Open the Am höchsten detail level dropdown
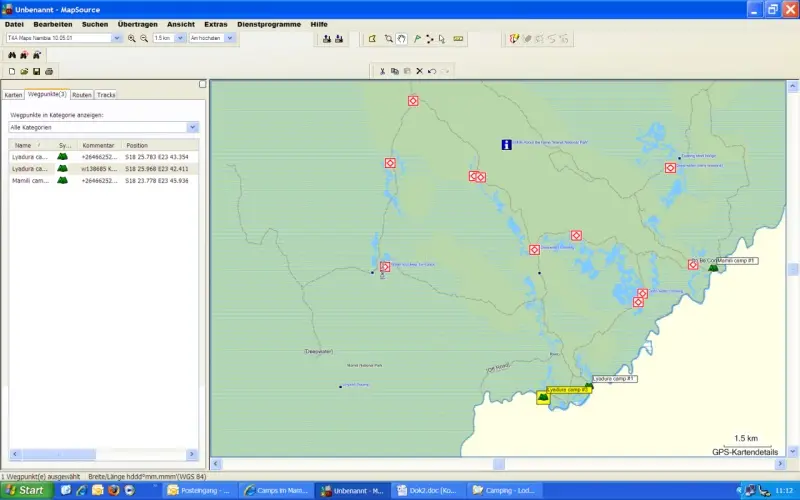The height and width of the screenshot is (500, 800). [230, 38]
